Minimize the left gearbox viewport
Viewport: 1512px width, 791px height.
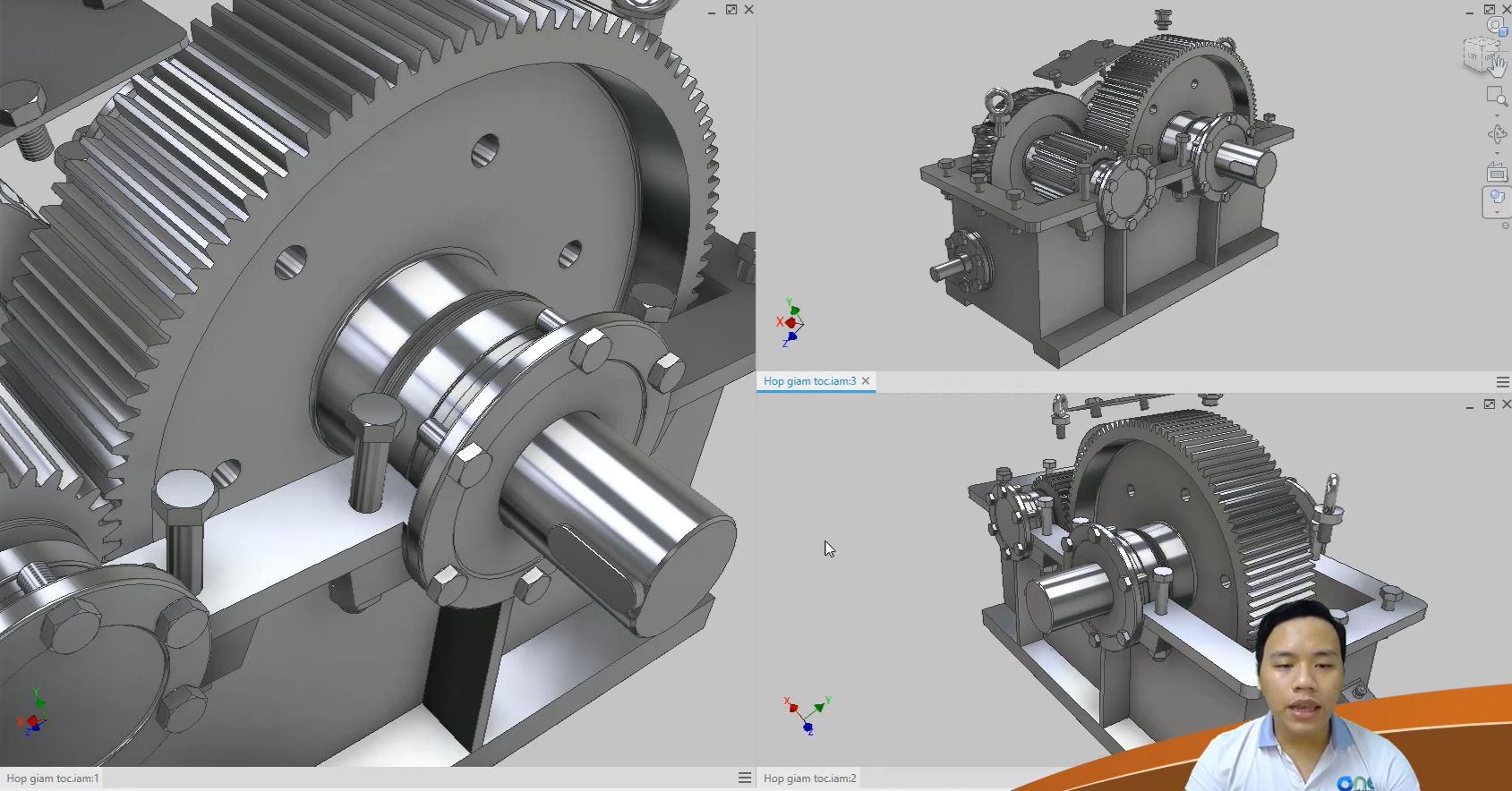[x=712, y=12]
